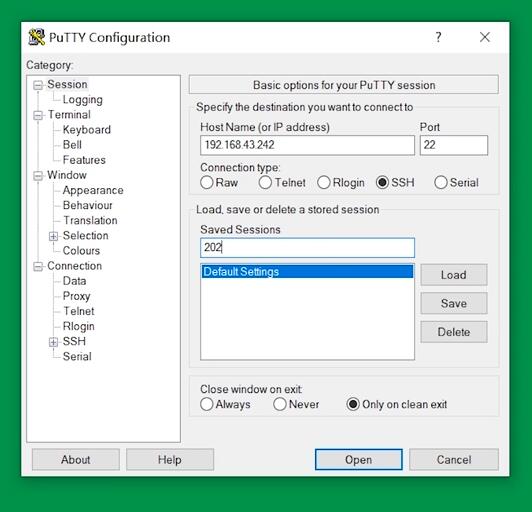Viewport: 532px width, 512px height.
Task: Open the Features category
Action: [84, 160]
